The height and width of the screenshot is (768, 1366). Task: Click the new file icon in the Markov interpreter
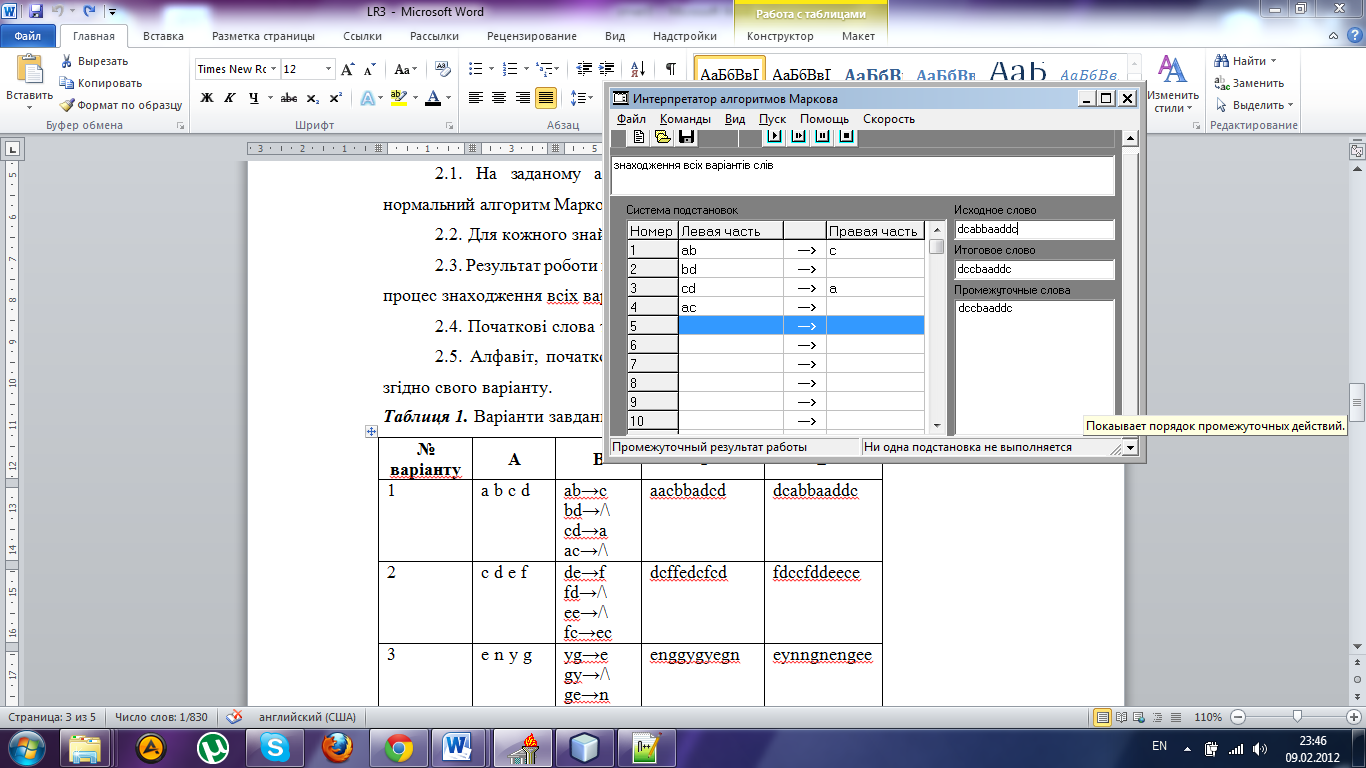(x=639, y=137)
